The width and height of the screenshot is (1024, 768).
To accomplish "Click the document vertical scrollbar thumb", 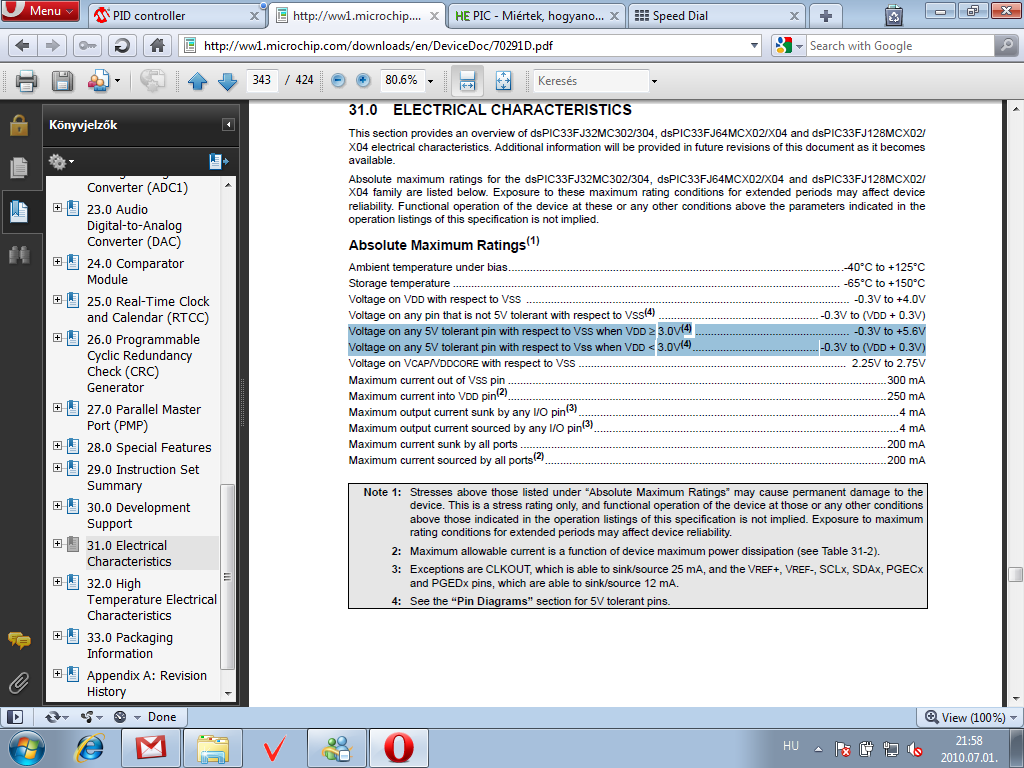I will (1015, 574).
